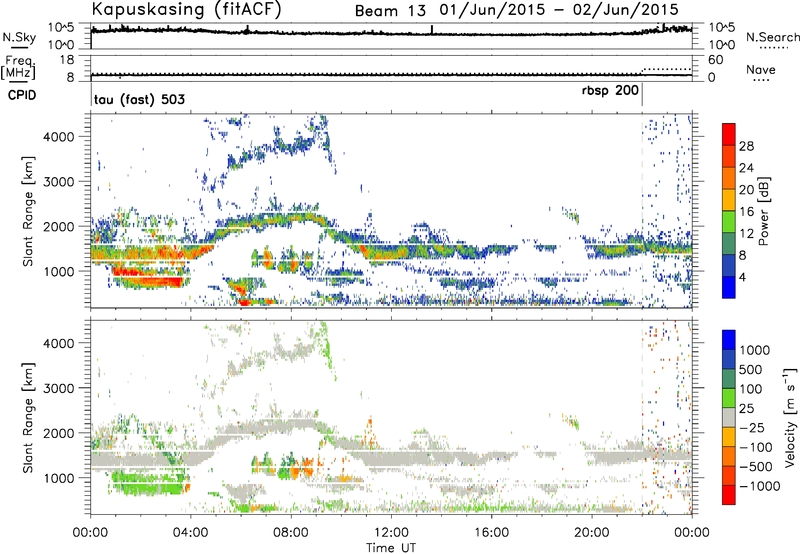800x554 pixels.
Task: Select the Freq. [MHz] label
Action: [18, 67]
